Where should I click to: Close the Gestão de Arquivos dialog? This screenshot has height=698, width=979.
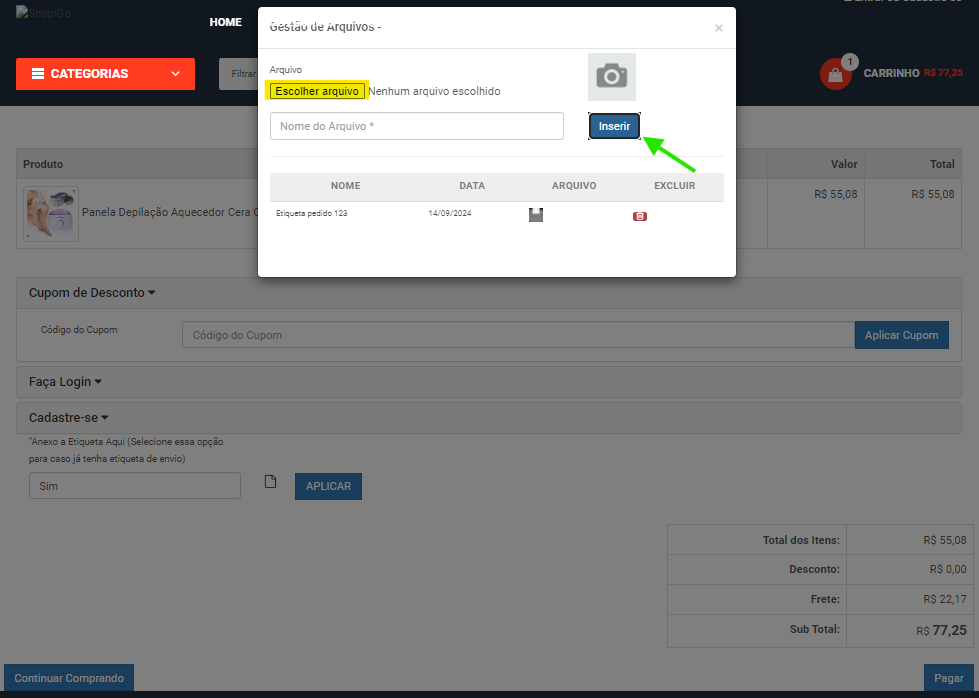click(718, 28)
